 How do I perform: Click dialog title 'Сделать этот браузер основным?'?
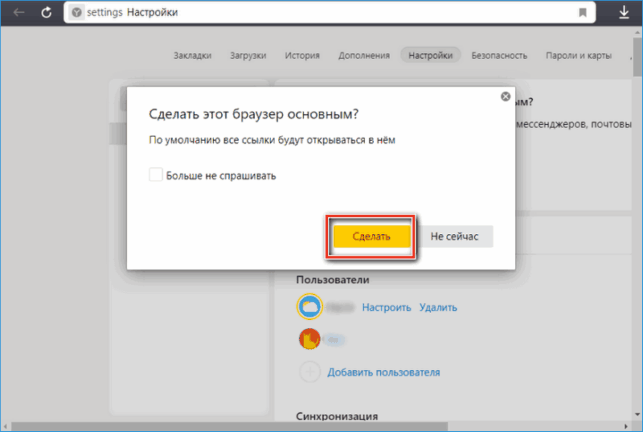(253, 114)
